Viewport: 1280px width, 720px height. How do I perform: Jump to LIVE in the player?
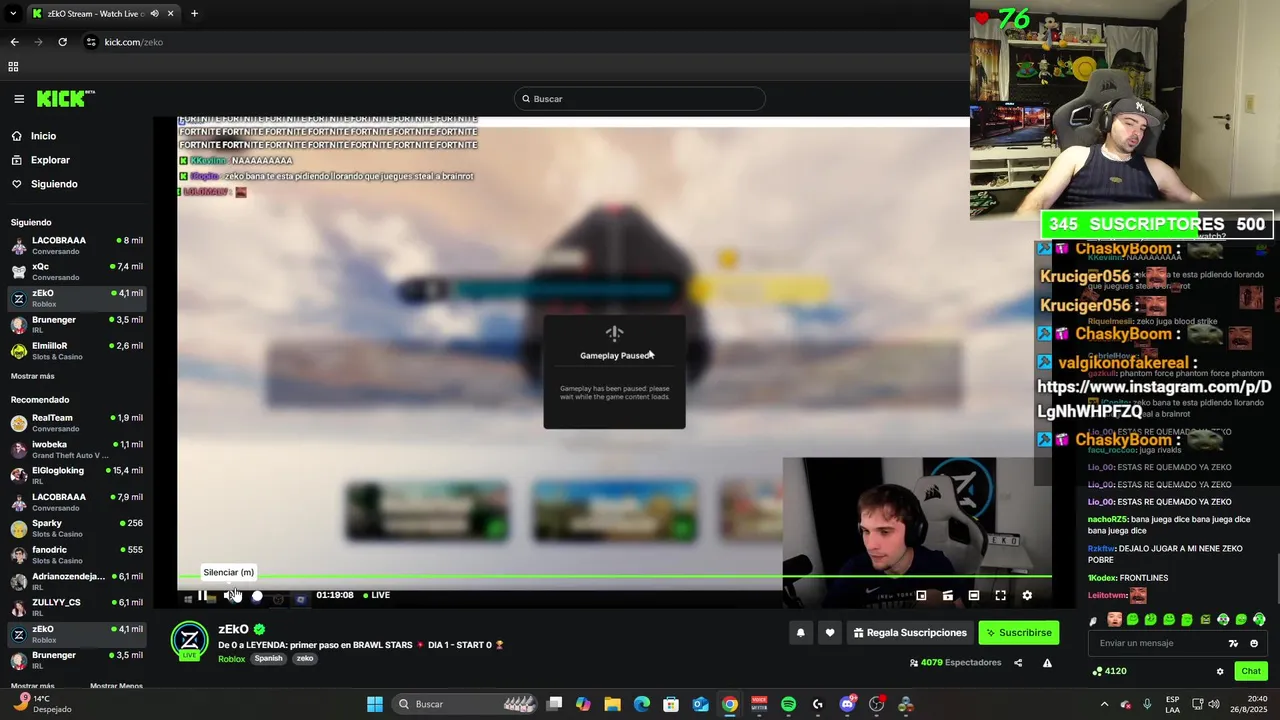tap(376, 595)
